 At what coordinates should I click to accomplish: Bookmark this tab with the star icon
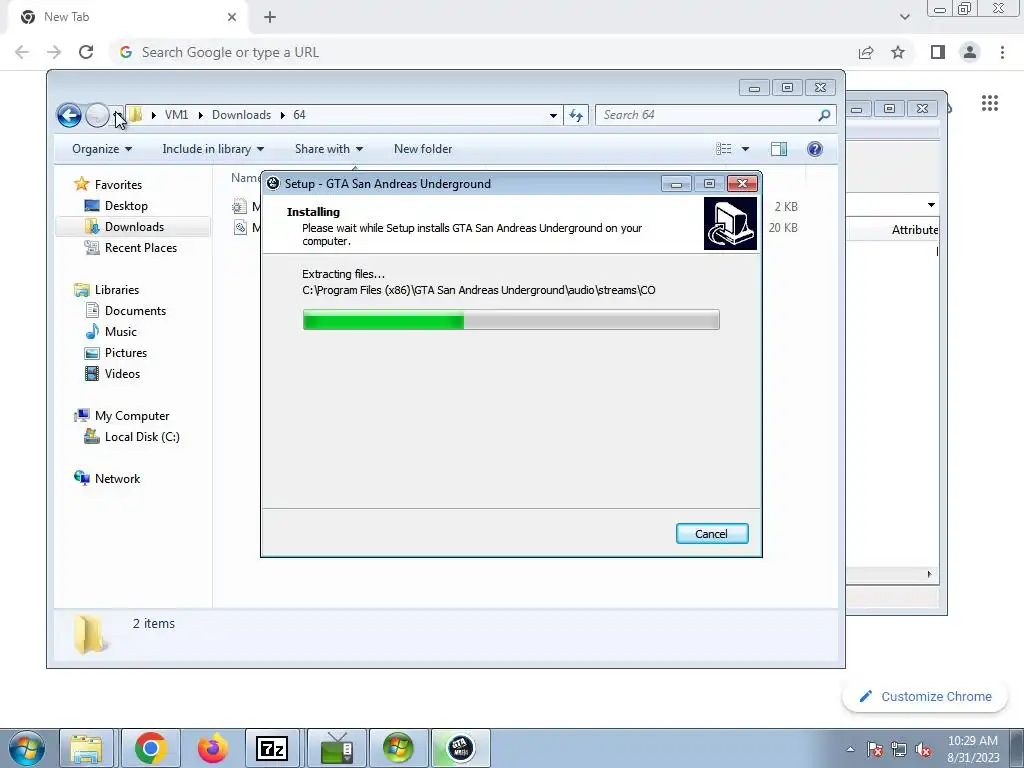(x=899, y=52)
